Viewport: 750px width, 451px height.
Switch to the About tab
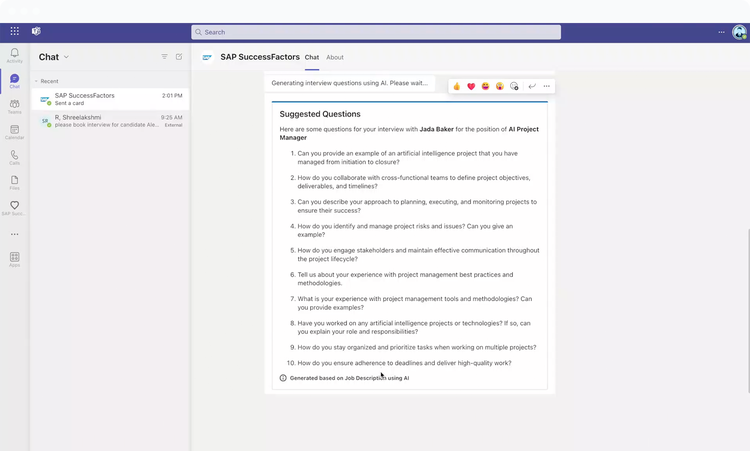(335, 57)
